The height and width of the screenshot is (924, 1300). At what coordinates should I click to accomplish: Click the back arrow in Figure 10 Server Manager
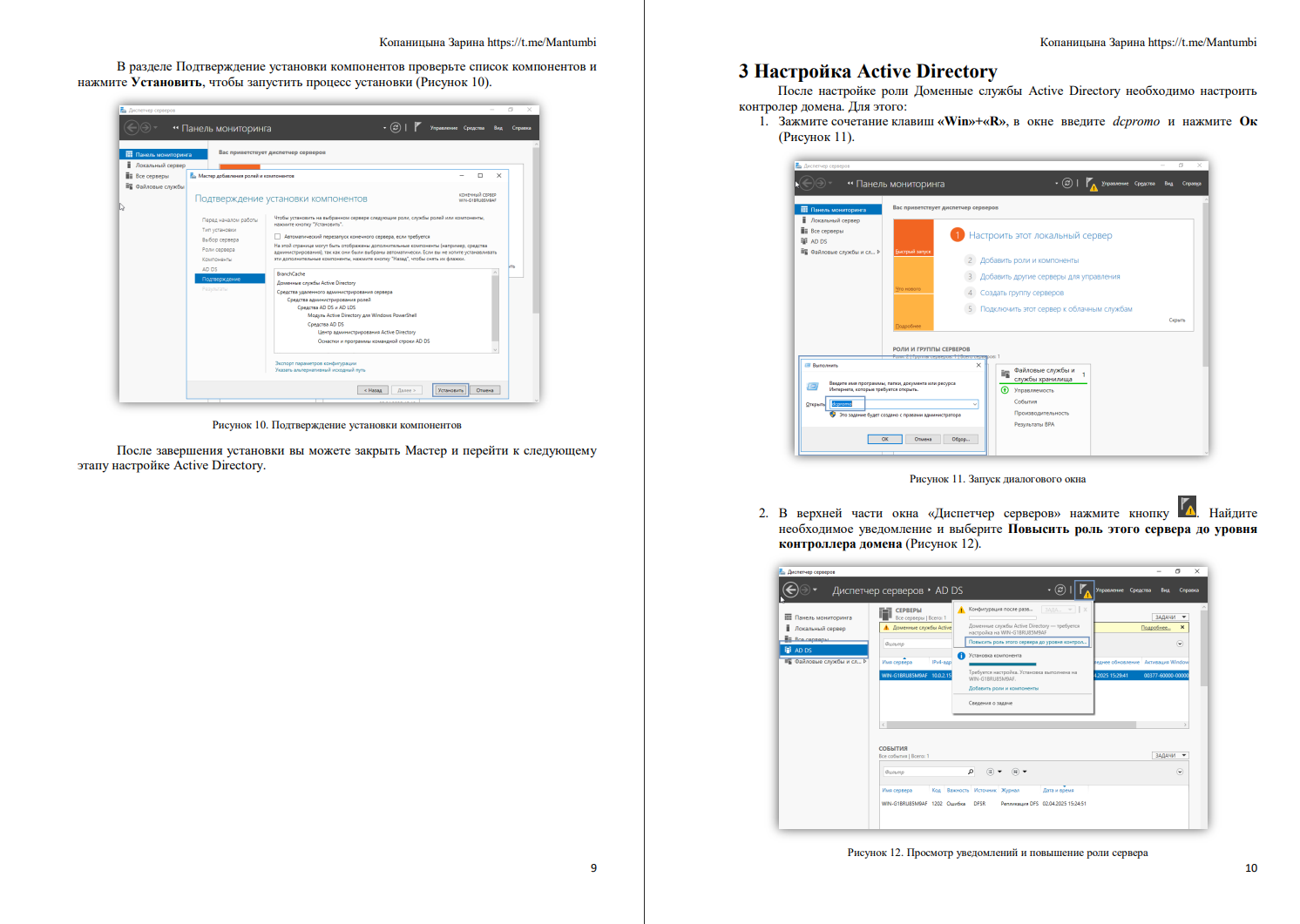[131, 128]
